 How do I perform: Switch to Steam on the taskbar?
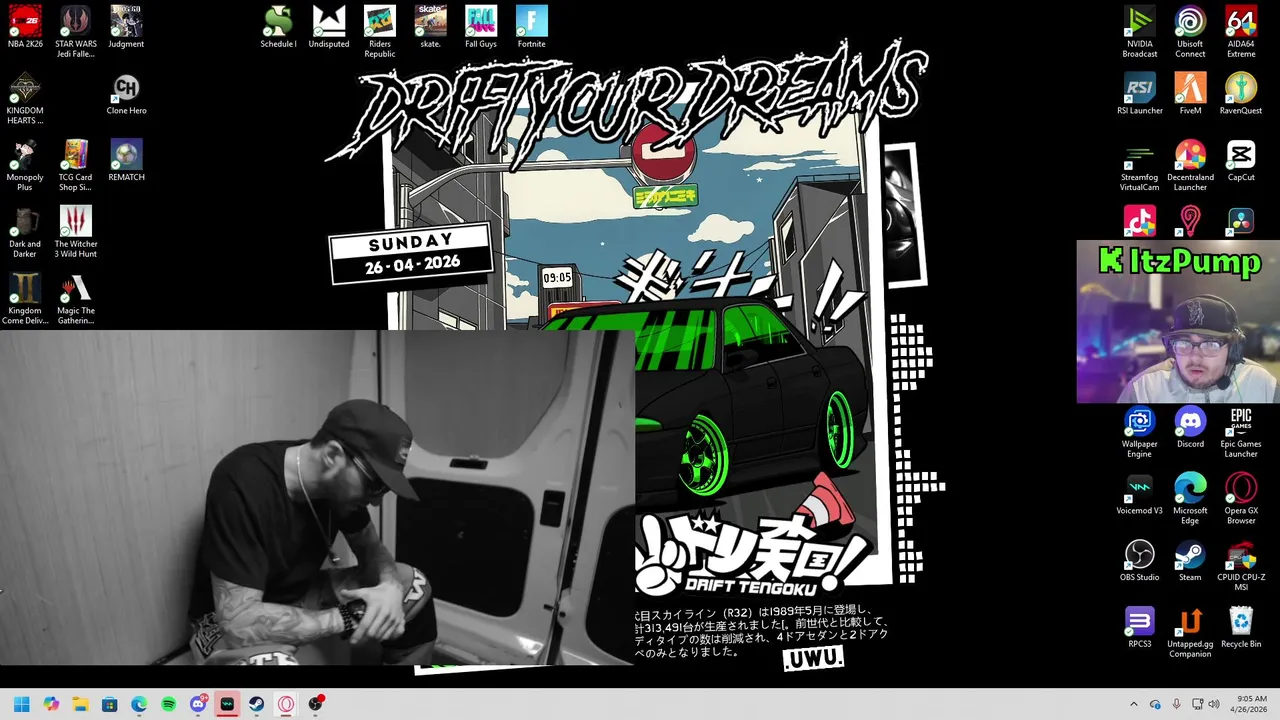point(256,704)
